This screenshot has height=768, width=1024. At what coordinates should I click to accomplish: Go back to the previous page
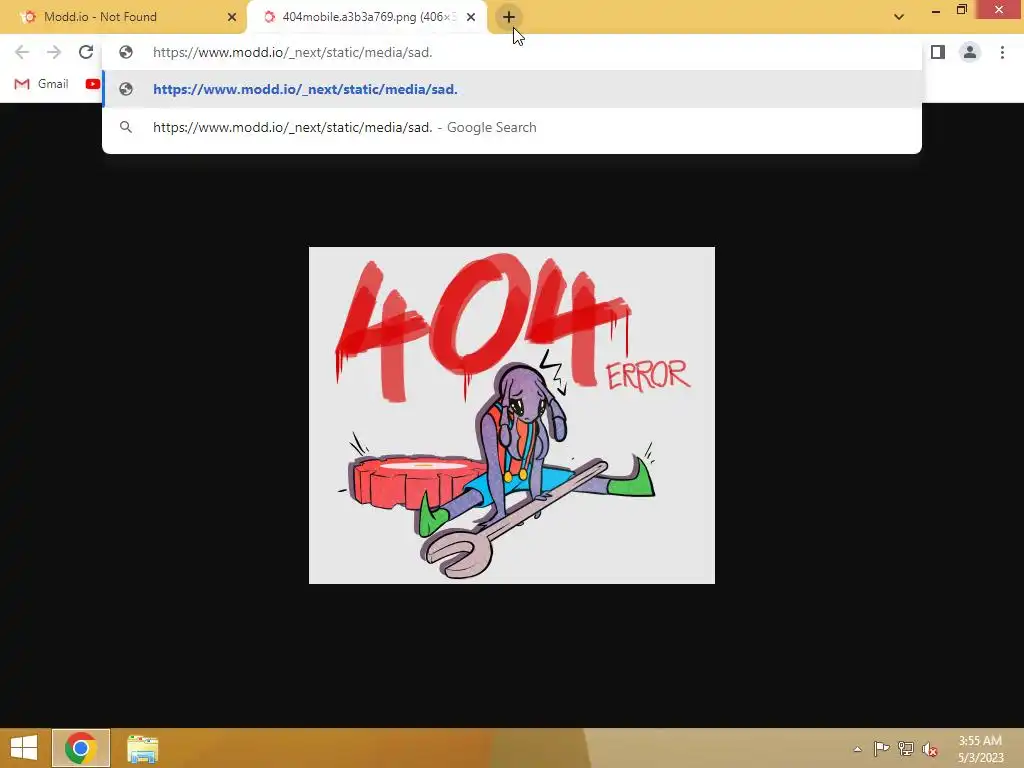pos(22,52)
